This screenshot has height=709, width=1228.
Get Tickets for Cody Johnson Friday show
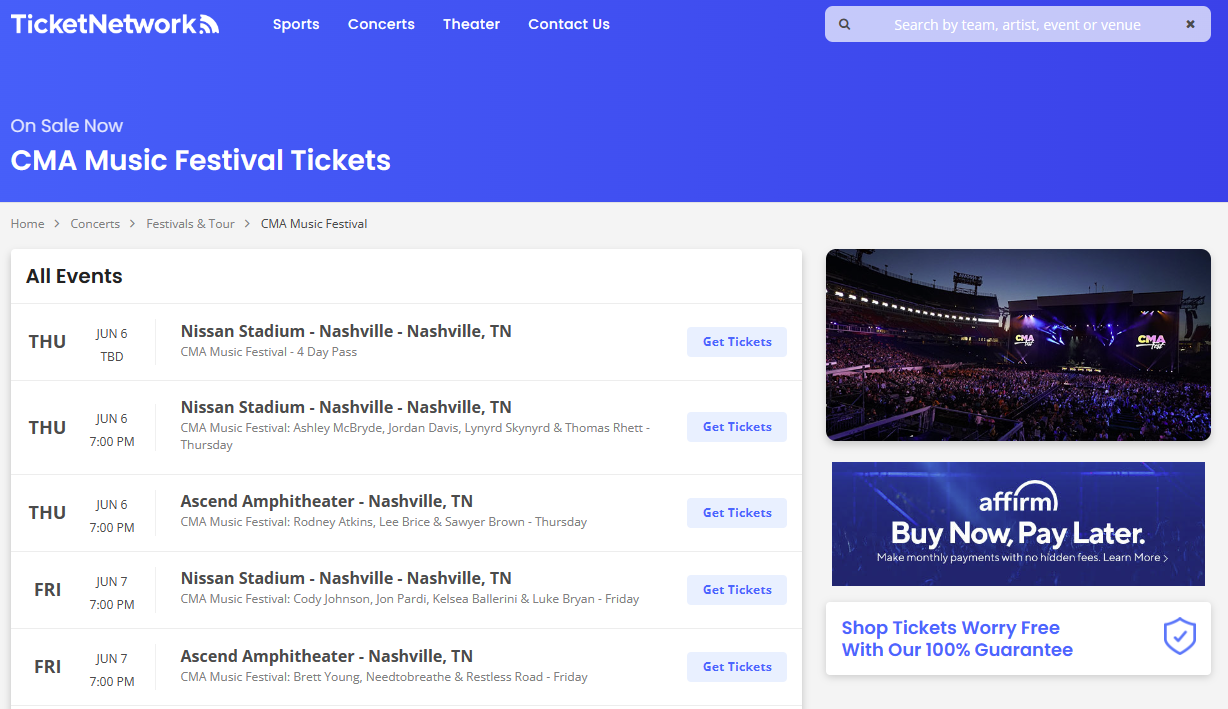[737, 590]
